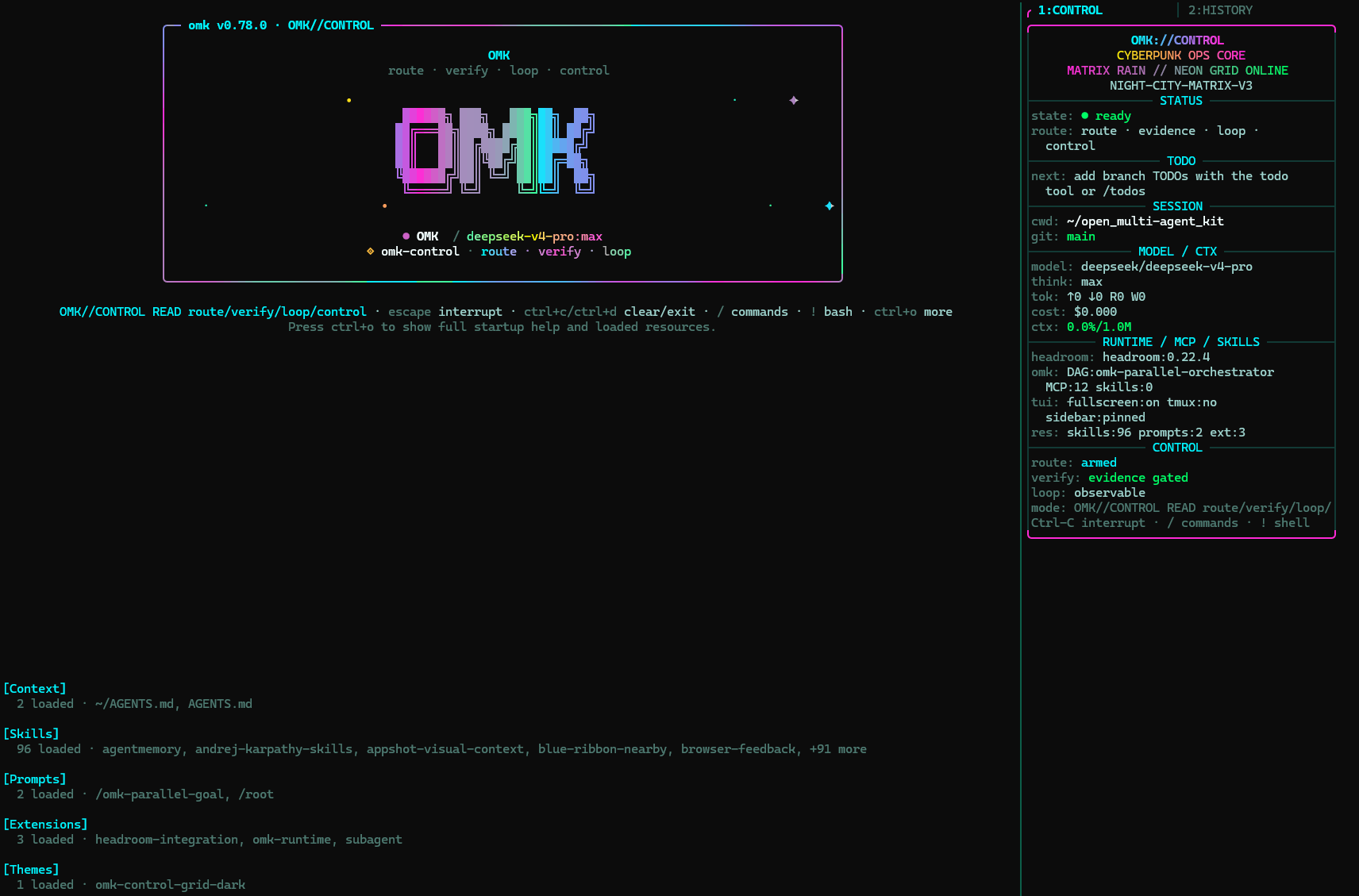1359x896 pixels.
Task: Click the STATUS section header
Action: click(1181, 101)
